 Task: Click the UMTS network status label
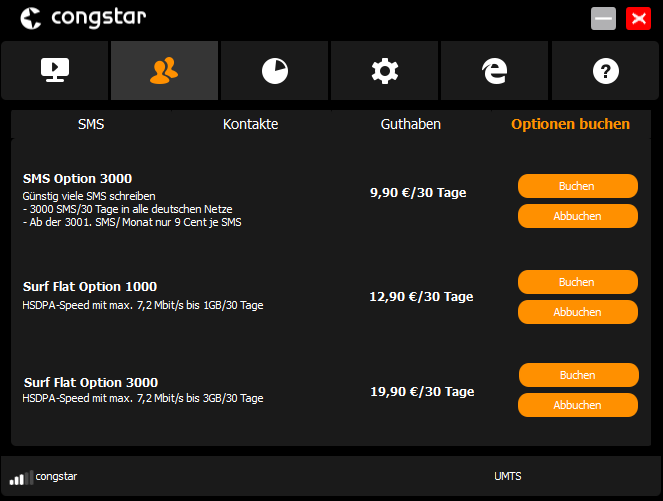(x=507, y=477)
